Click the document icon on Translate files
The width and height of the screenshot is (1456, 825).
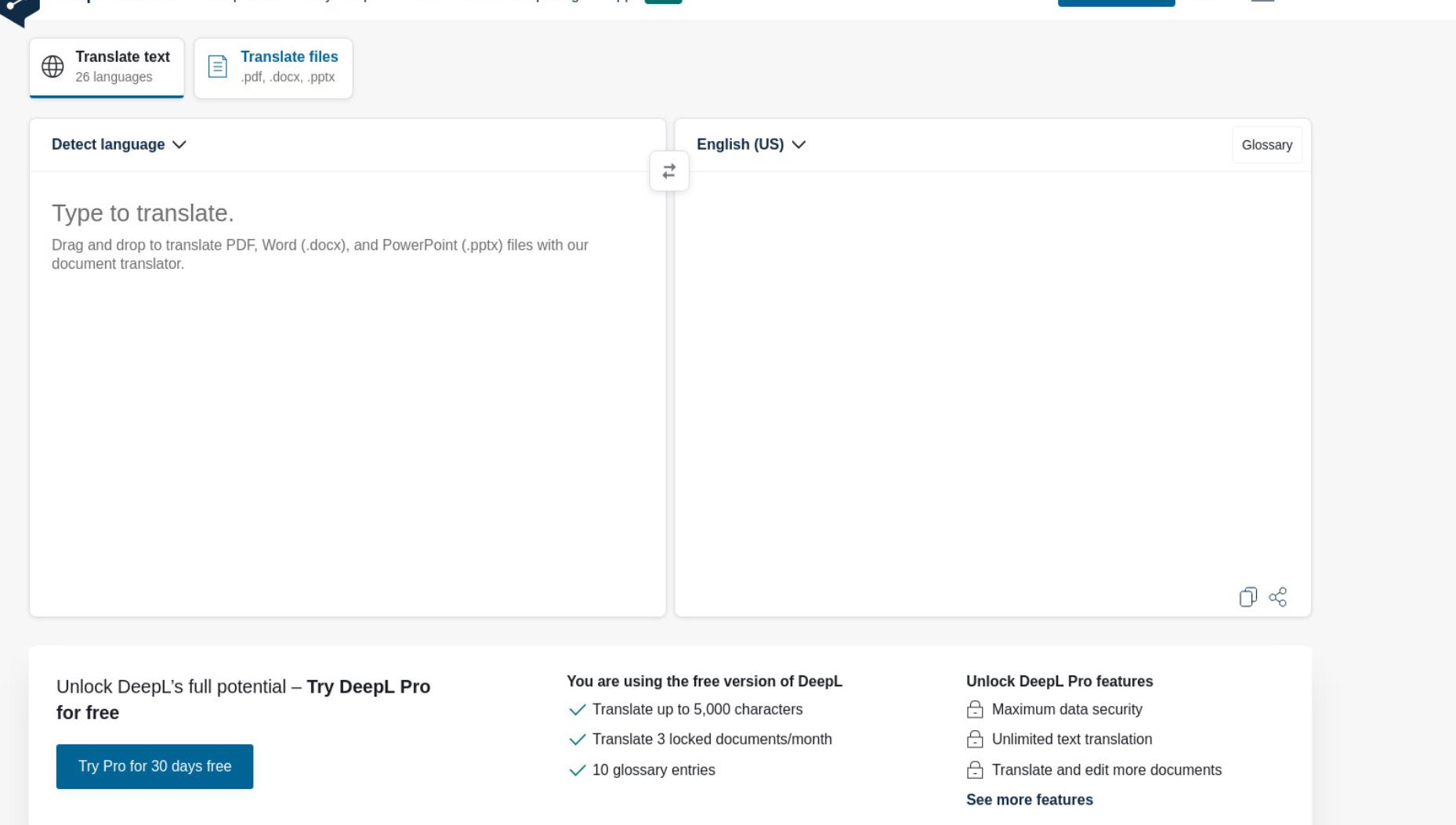(x=218, y=67)
